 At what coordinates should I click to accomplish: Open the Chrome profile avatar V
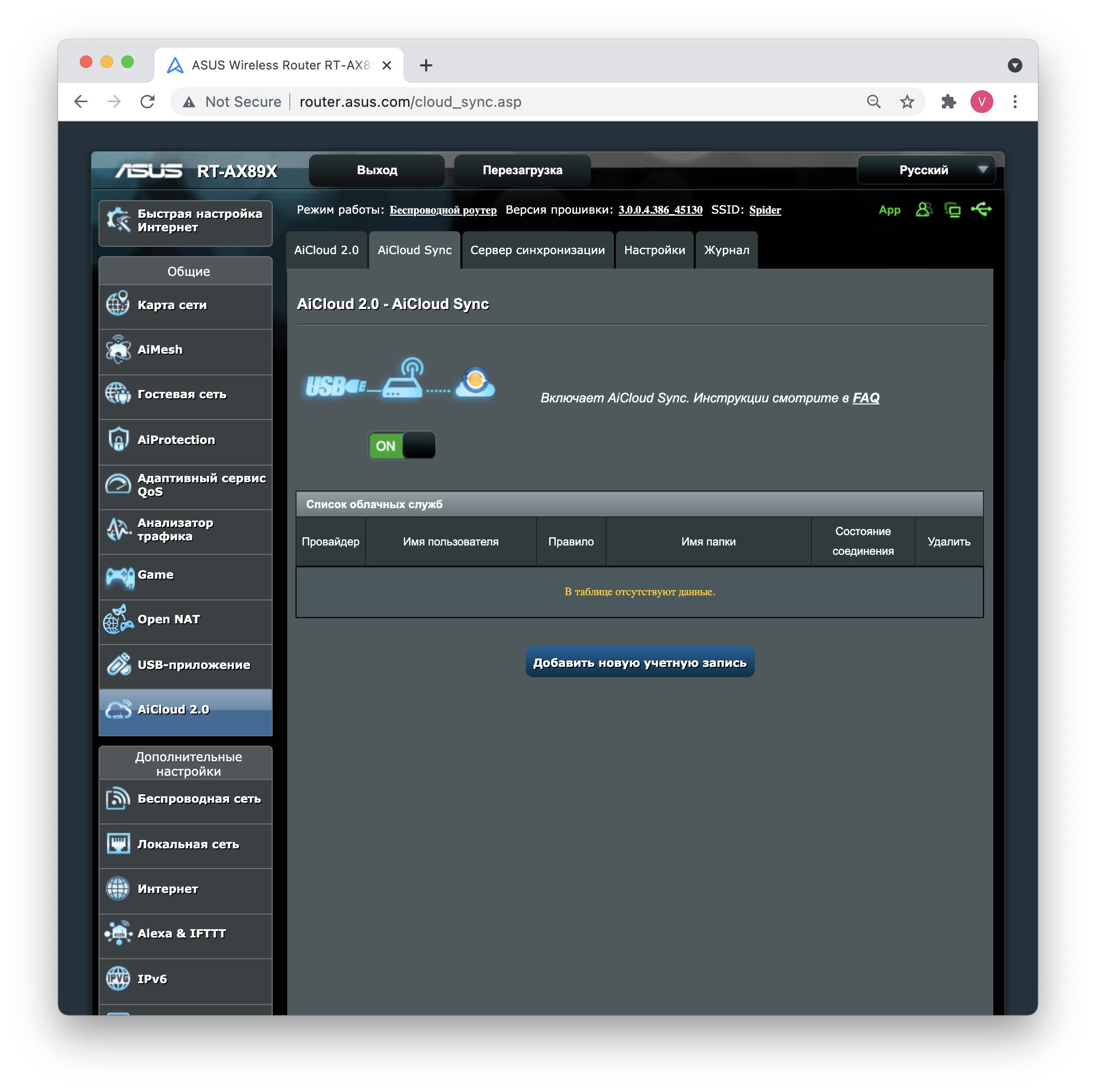pos(981,102)
